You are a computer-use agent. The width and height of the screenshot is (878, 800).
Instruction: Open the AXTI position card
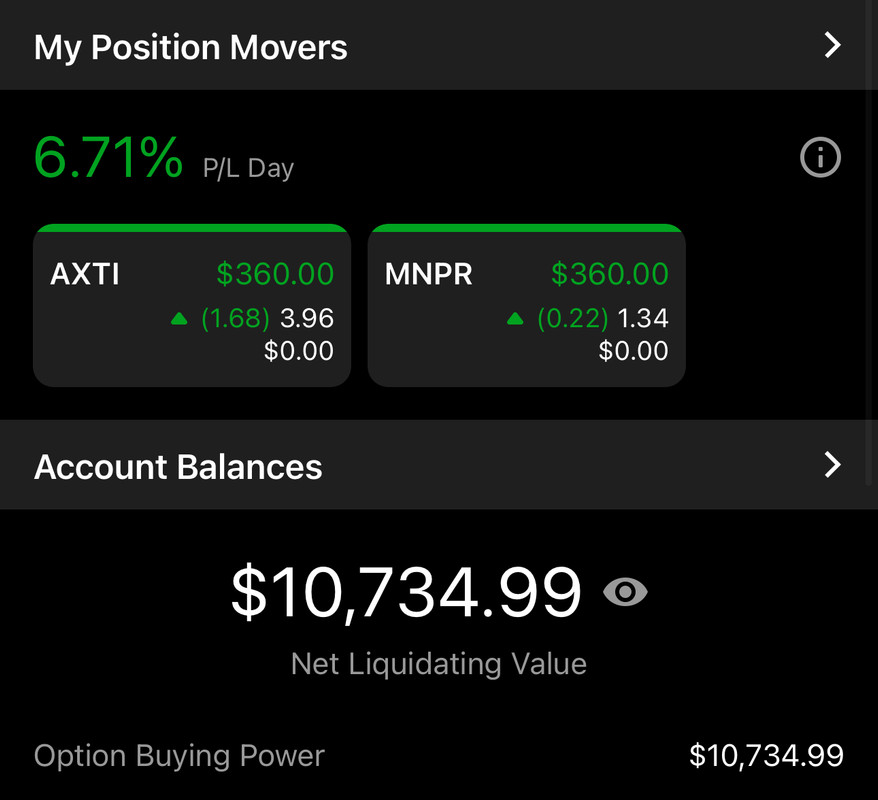click(x=192, y=306)
